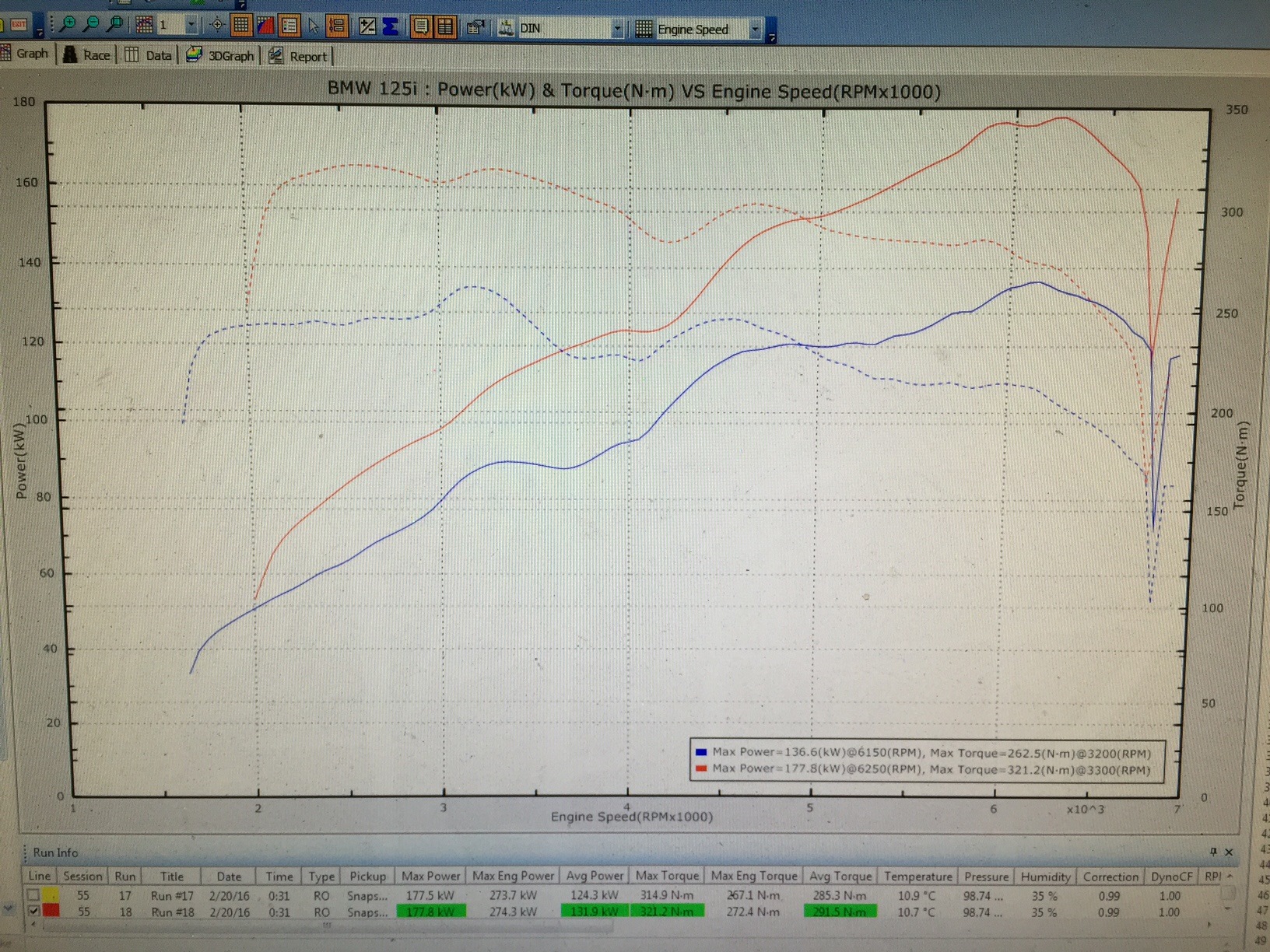Screen dimensions: 1270x952
Task: Click the green 321.2 N·m cell
Action: click(x=668, y=911)
